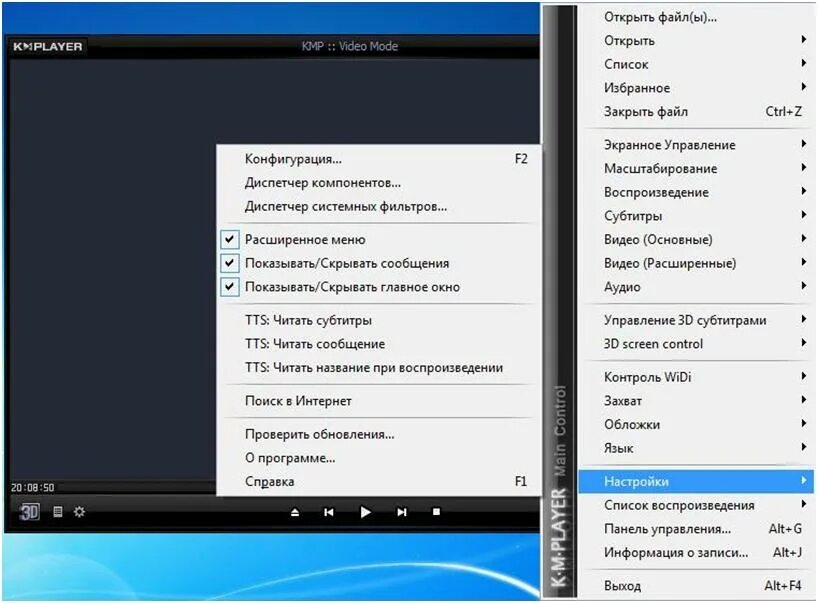
Task: Open О программе... dialog
Action: (x=379, y=457)
